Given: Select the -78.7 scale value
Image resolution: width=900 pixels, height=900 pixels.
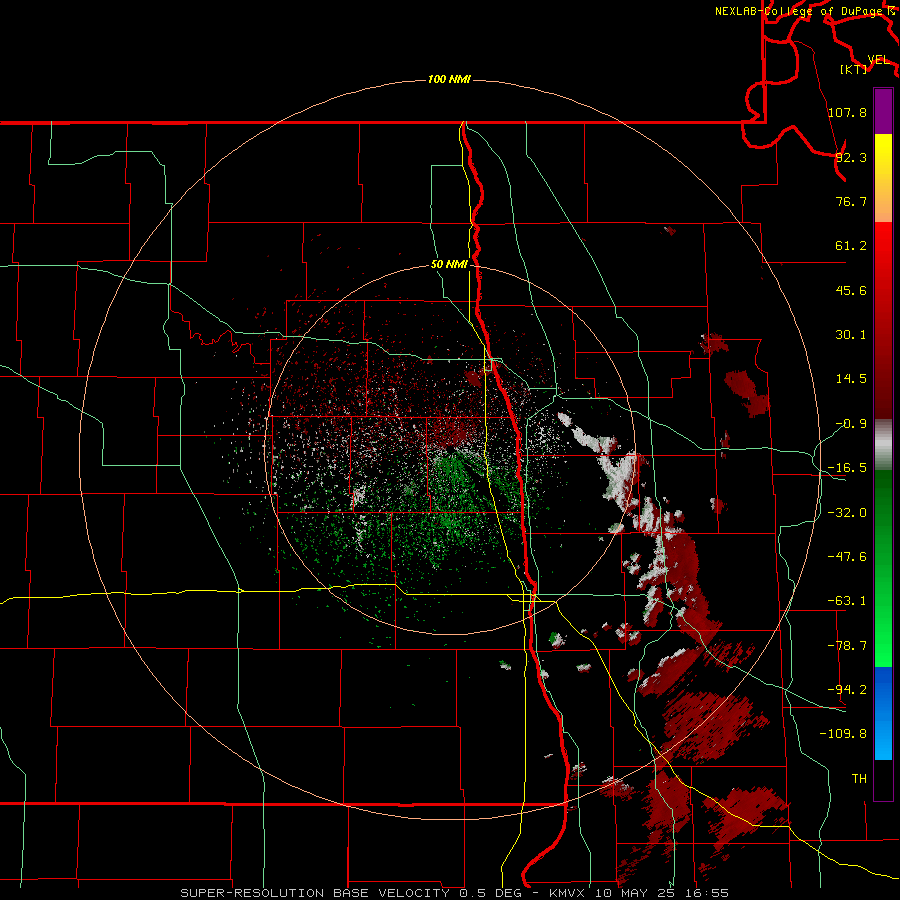Looking at the screenshot, I should (847, 646).
